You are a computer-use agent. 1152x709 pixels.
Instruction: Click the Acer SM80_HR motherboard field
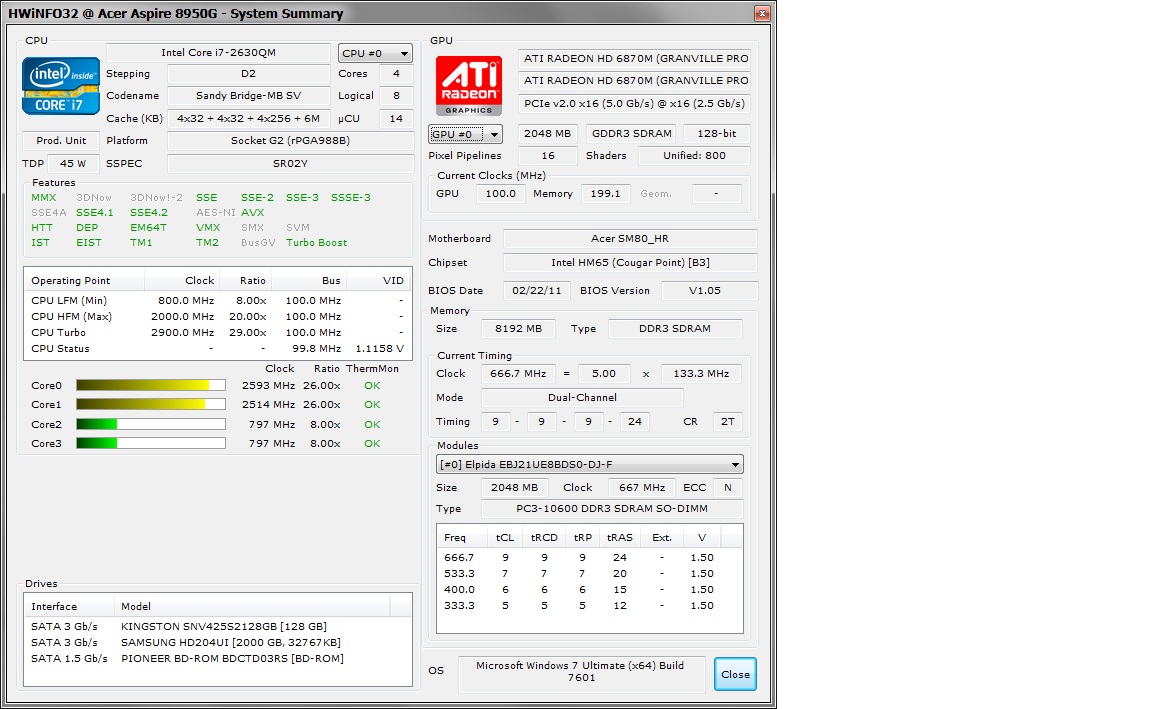tap(630, 239)
